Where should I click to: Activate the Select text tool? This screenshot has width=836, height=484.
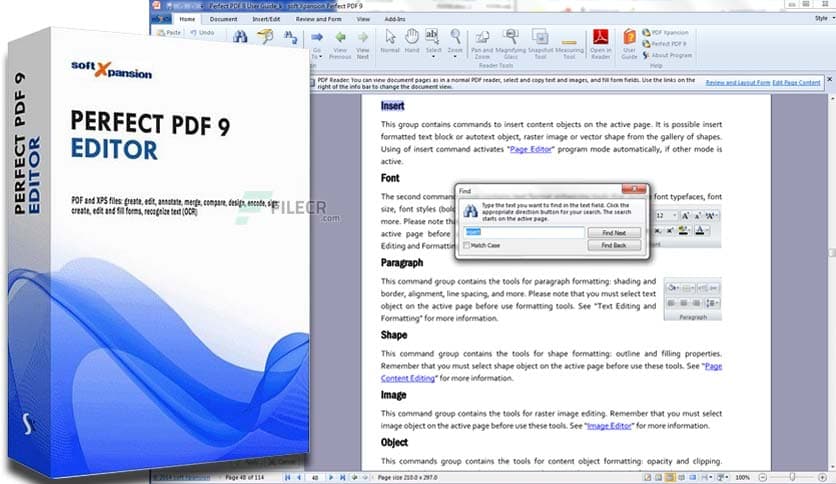432,41
